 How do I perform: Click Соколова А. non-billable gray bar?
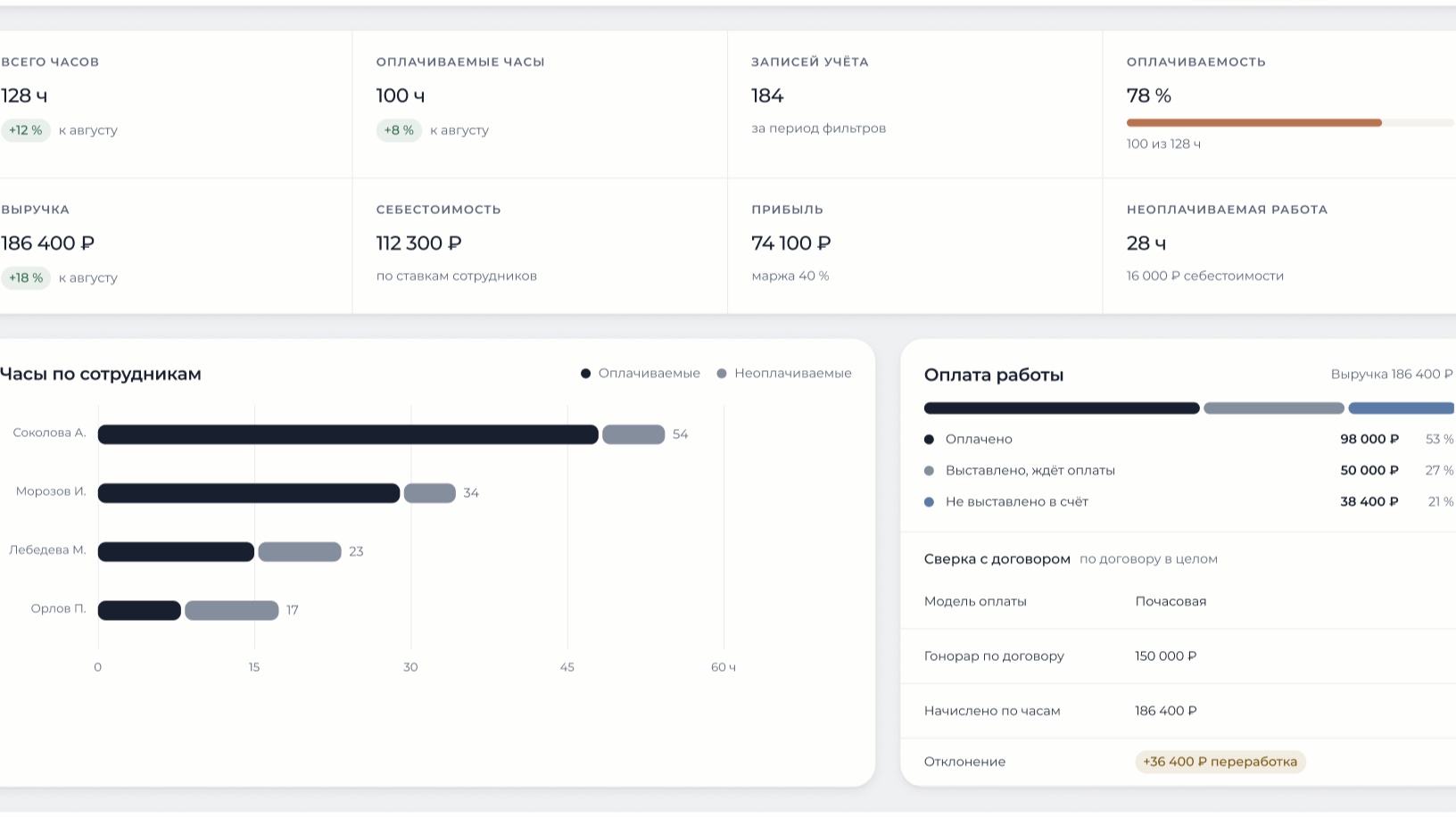[633, 434]
